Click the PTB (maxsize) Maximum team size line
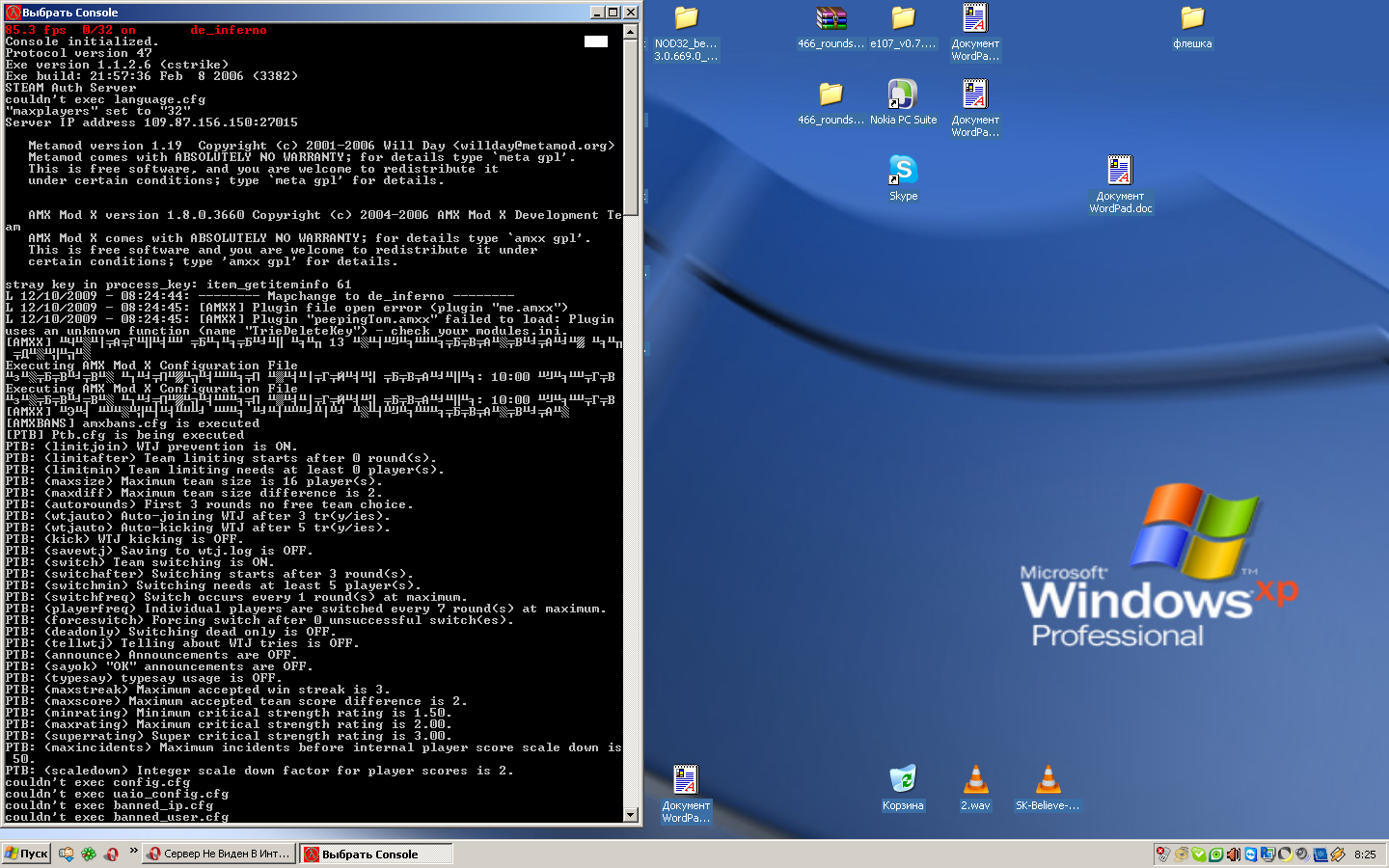The height and width of the screenshot is (868, 1389). 194,481
